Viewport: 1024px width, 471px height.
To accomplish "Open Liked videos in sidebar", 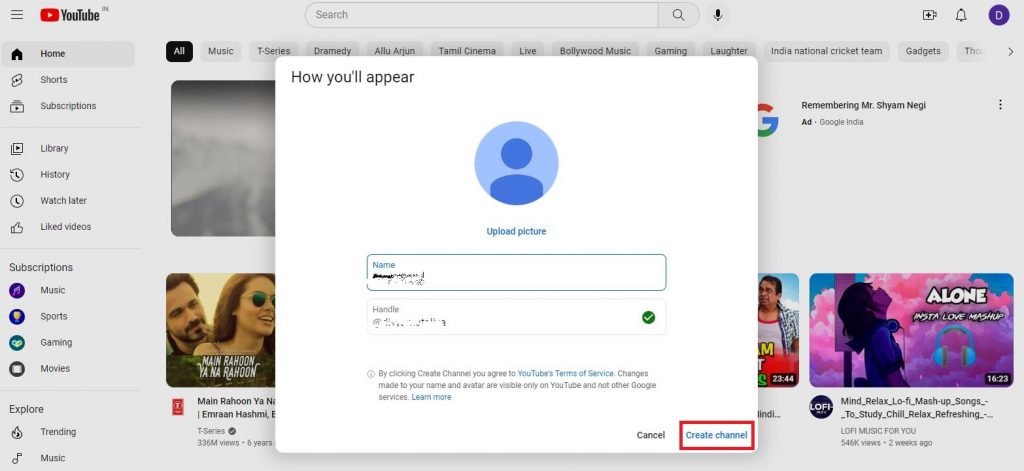I will (65, 227).
